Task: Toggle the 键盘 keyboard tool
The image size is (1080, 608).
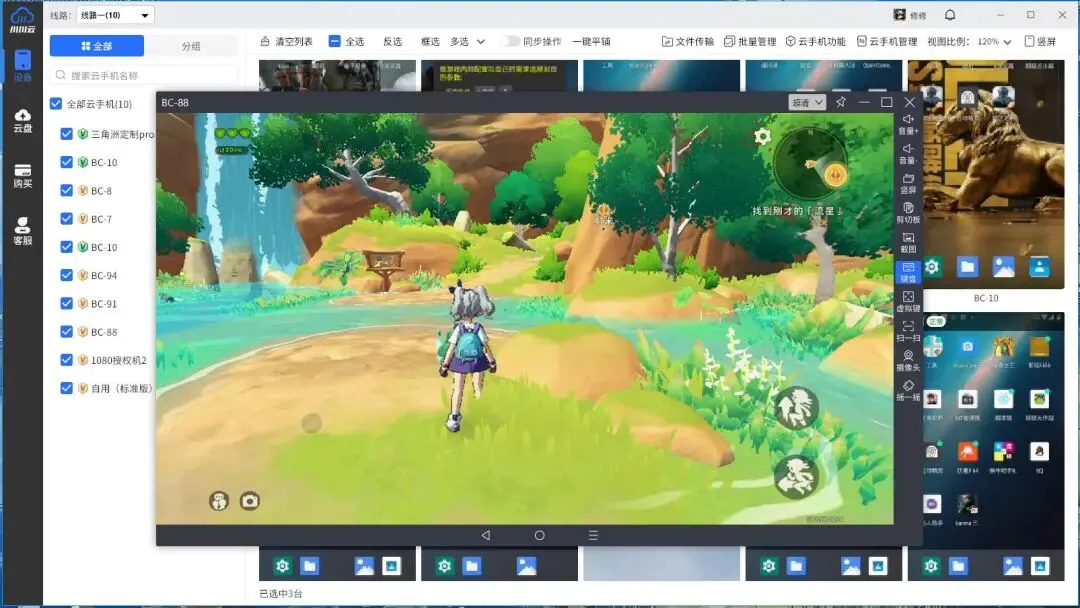Action: coord(908,272)
